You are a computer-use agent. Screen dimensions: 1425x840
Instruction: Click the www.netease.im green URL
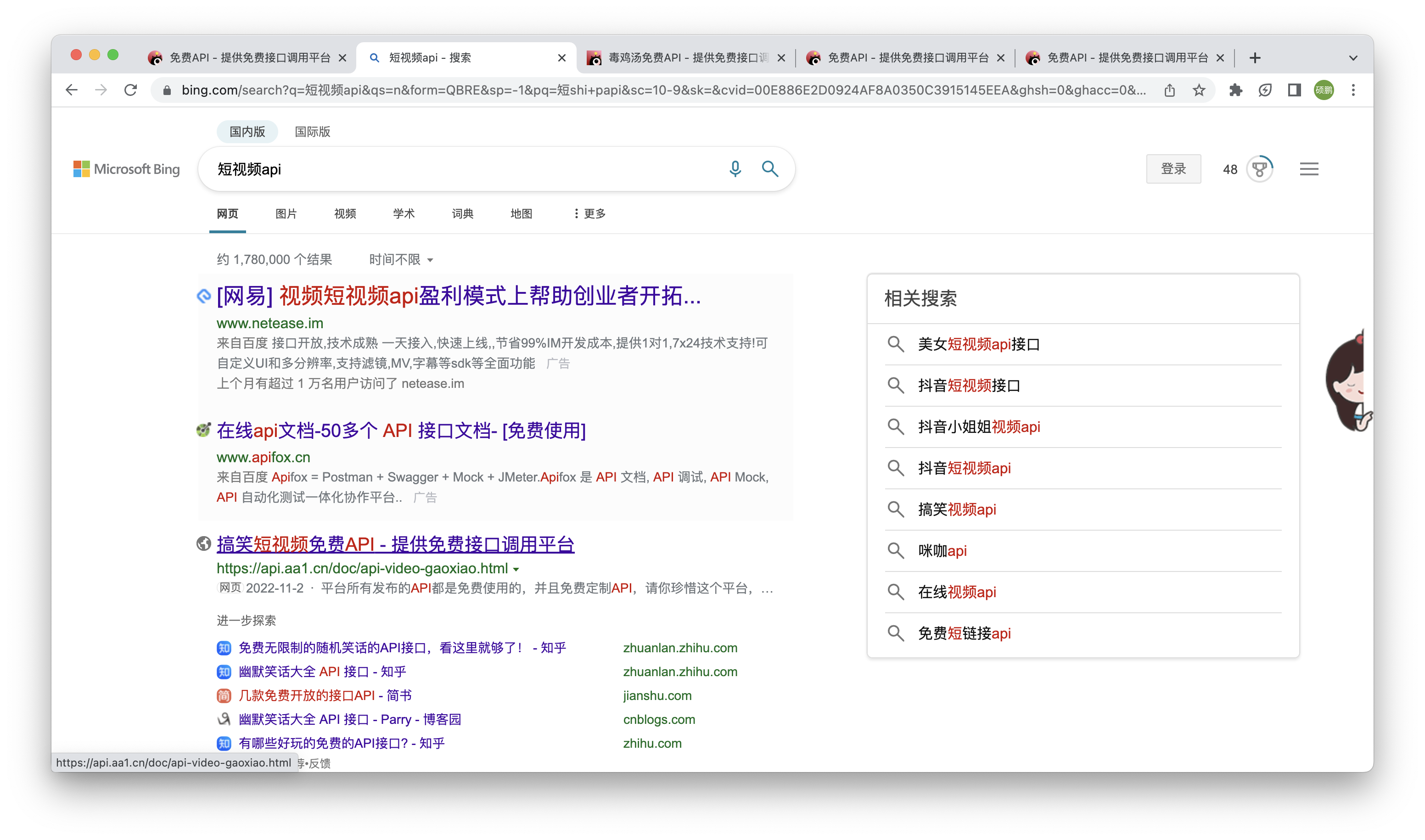pos(269,324)
